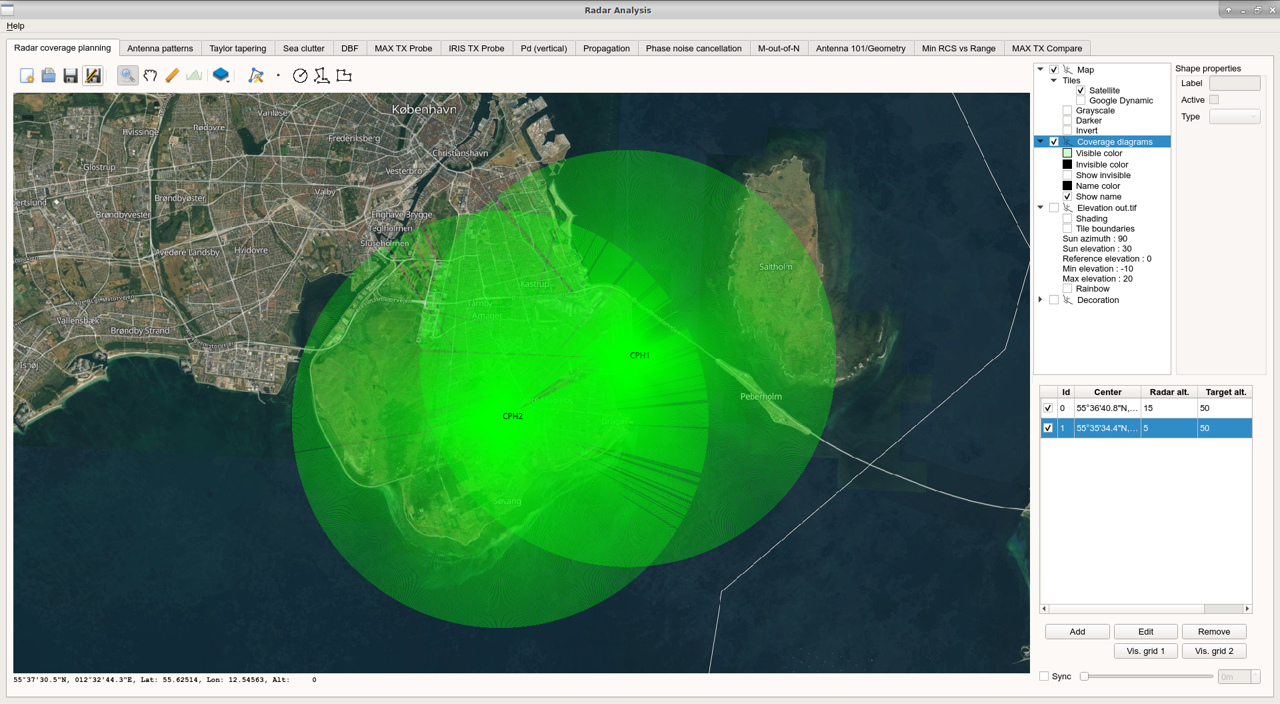
Task: Open an existing project file
Action: tap(48, 74)
